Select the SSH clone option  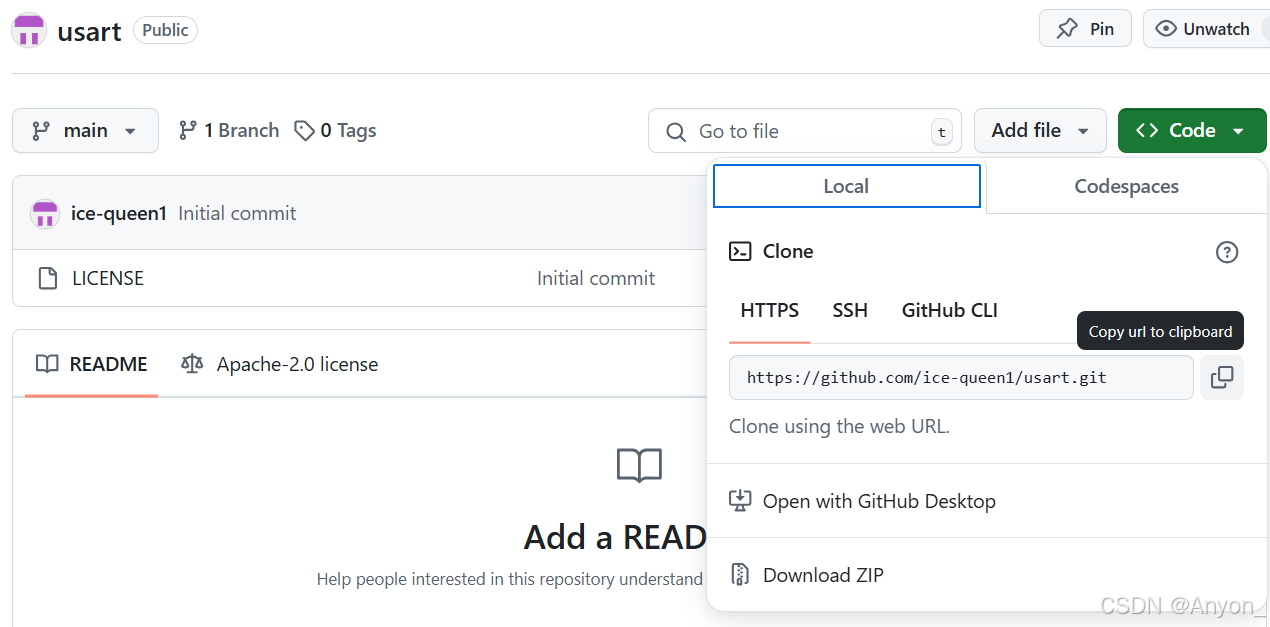coord(850,310)
